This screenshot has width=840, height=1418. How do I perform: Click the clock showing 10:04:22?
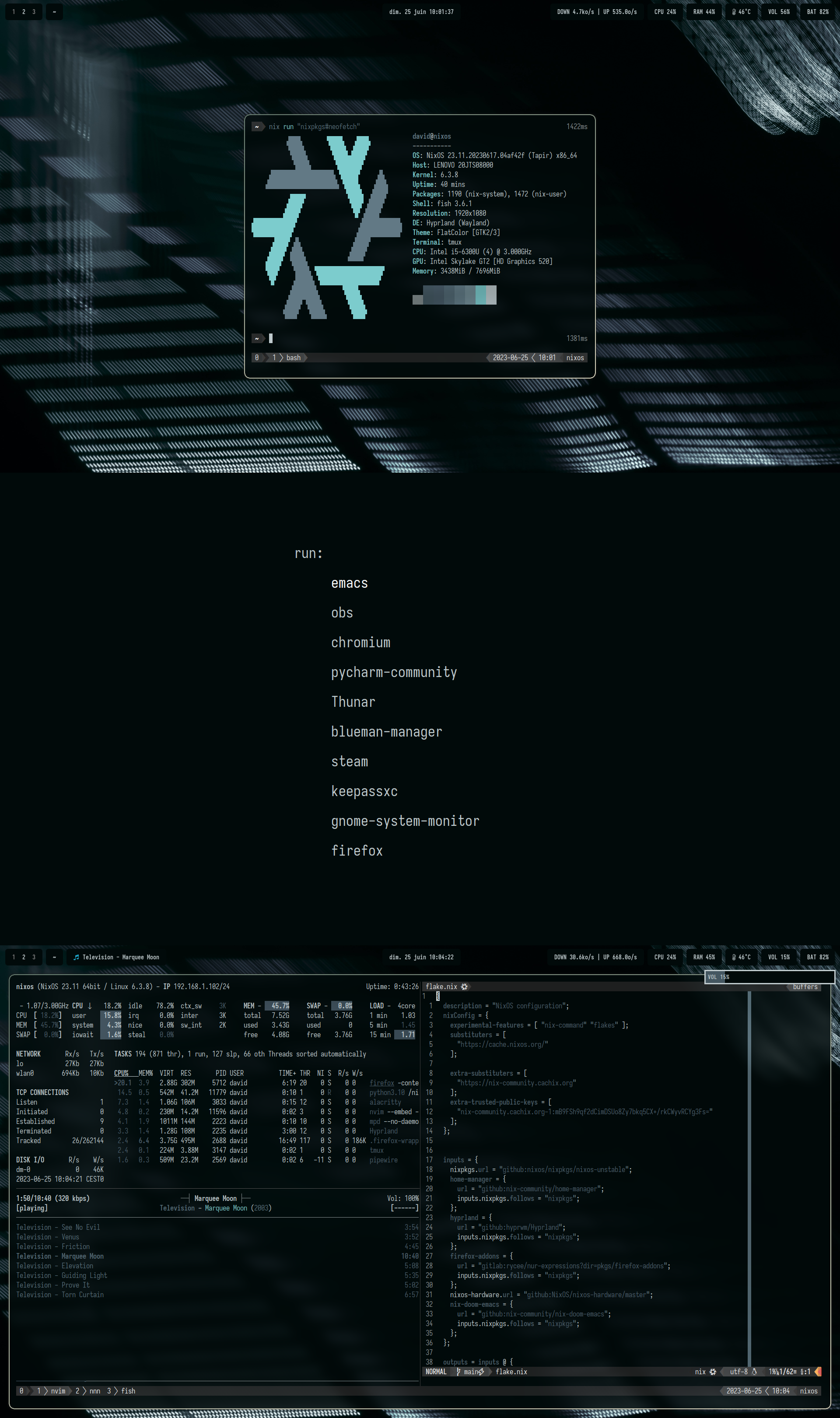pos(421,957)
